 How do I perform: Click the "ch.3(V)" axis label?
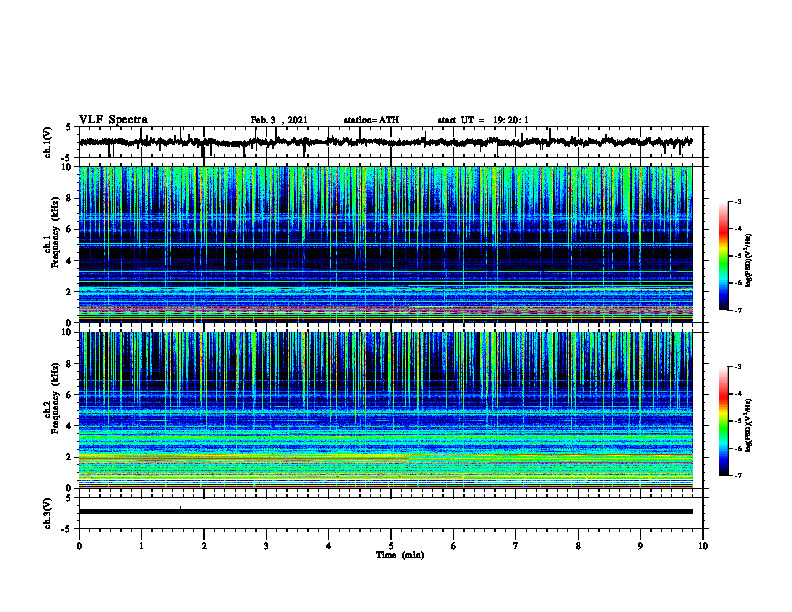pyautogui.click(x=48, y=514)
